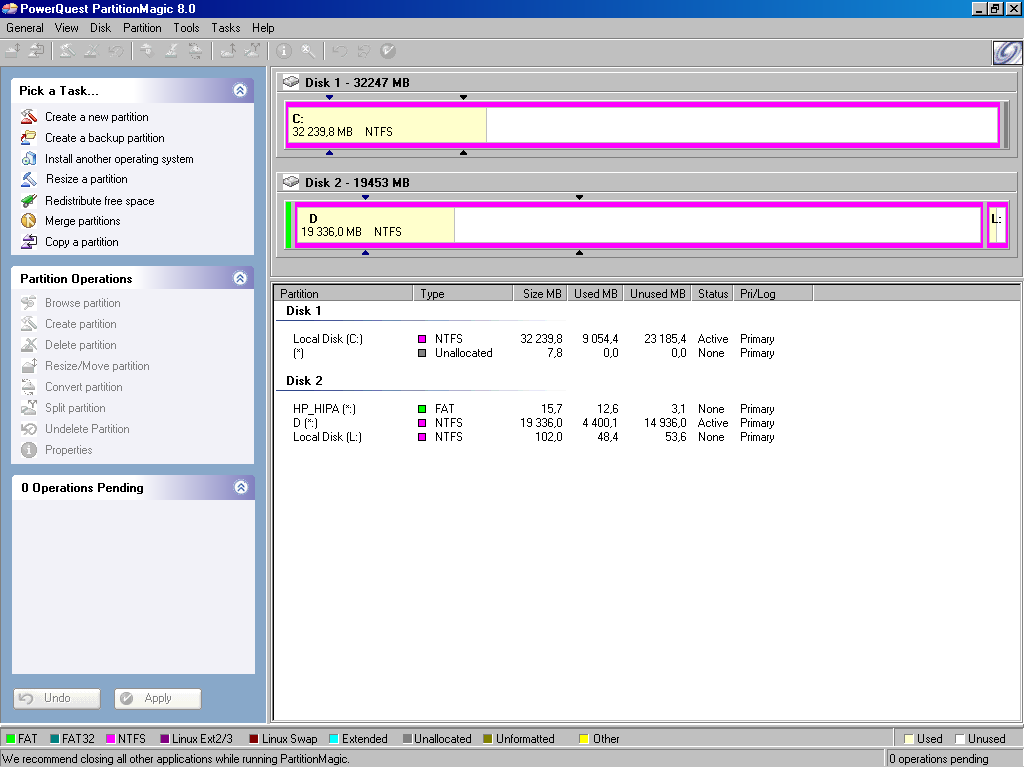1024x768 pixels.
Task: Collapse the 0 Operations Pending panel
Action: (x=240, y=487)
